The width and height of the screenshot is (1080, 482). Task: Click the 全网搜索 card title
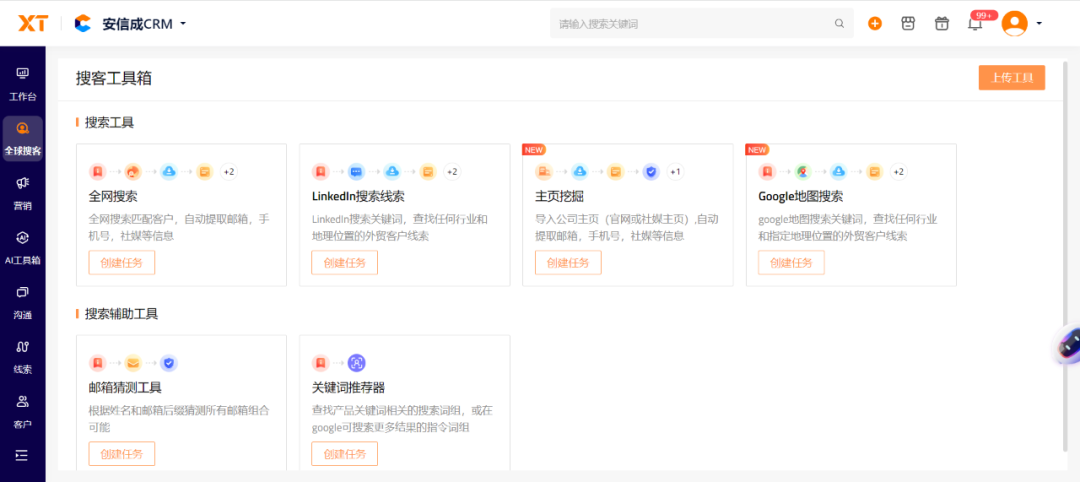point(114,196)
